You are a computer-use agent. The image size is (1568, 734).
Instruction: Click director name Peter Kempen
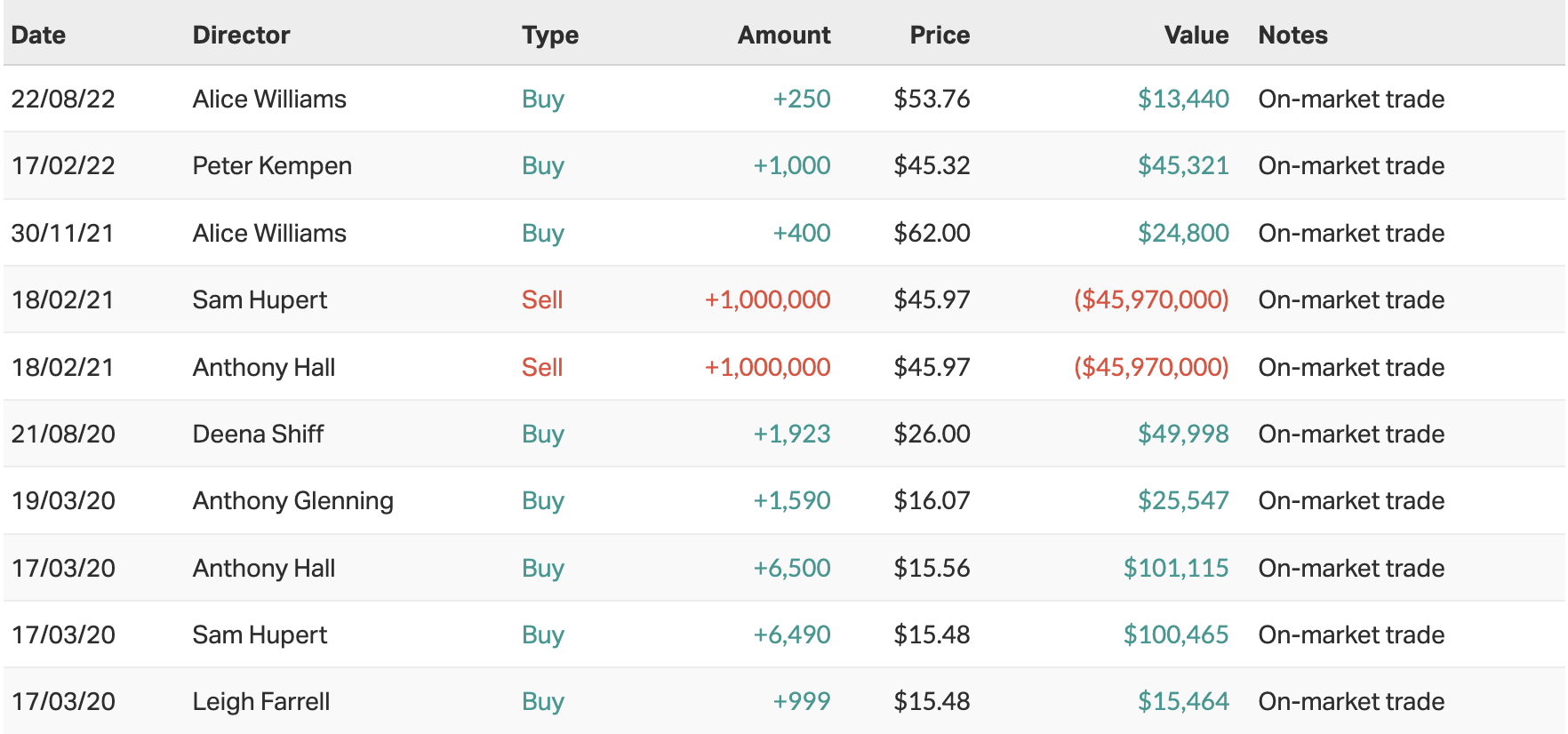pyautogui.click(x=272, y=165)
